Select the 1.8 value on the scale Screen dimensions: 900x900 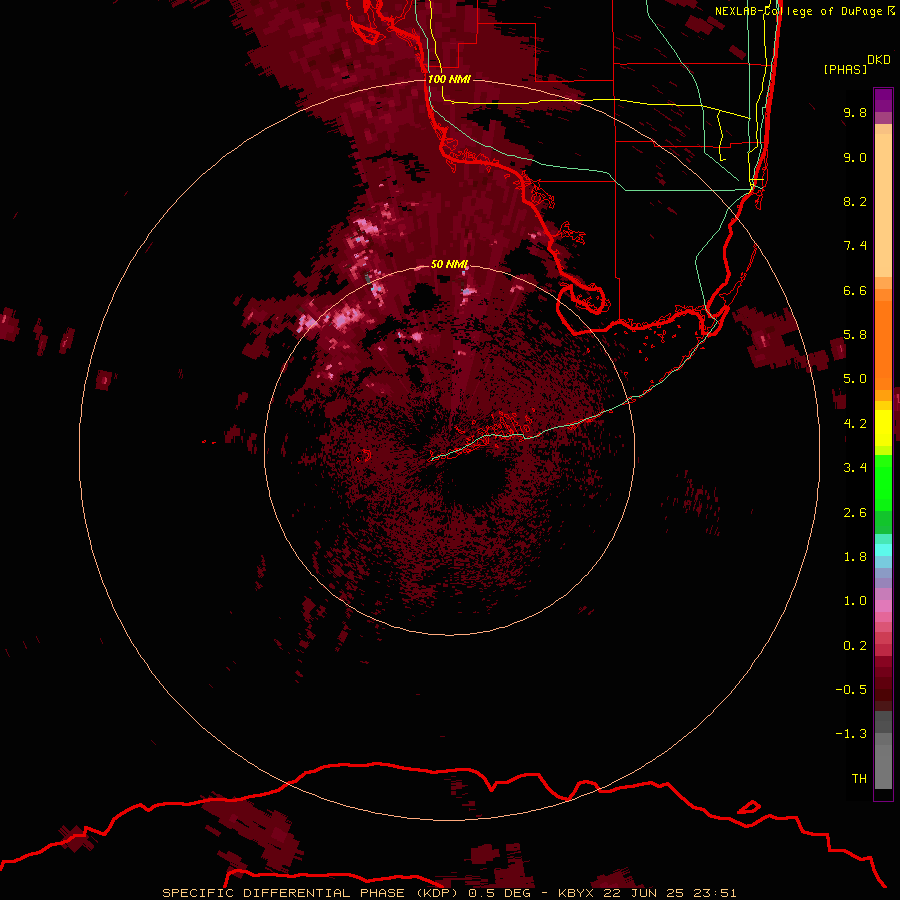coord(855,557)
